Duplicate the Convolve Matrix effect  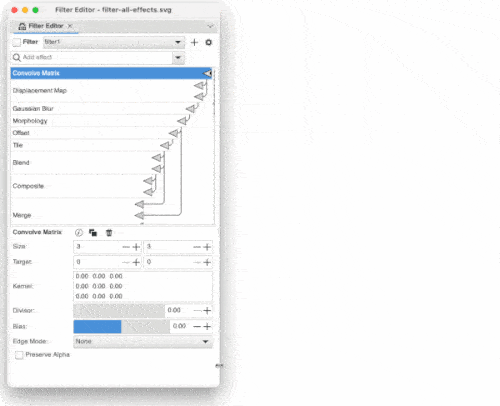pyautogui.click(x=93, y=233)
